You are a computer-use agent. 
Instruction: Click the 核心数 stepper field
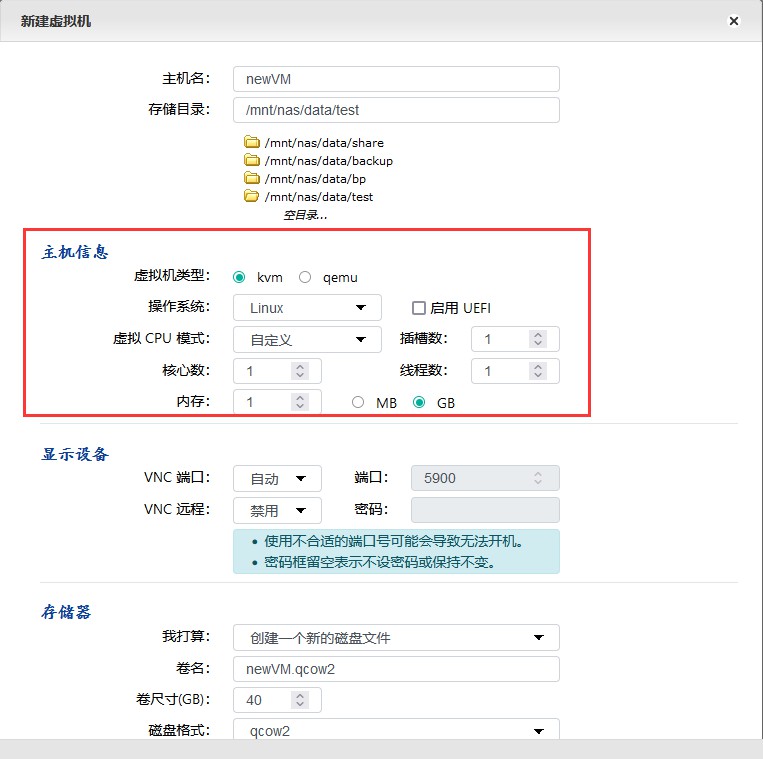point(277,371)
